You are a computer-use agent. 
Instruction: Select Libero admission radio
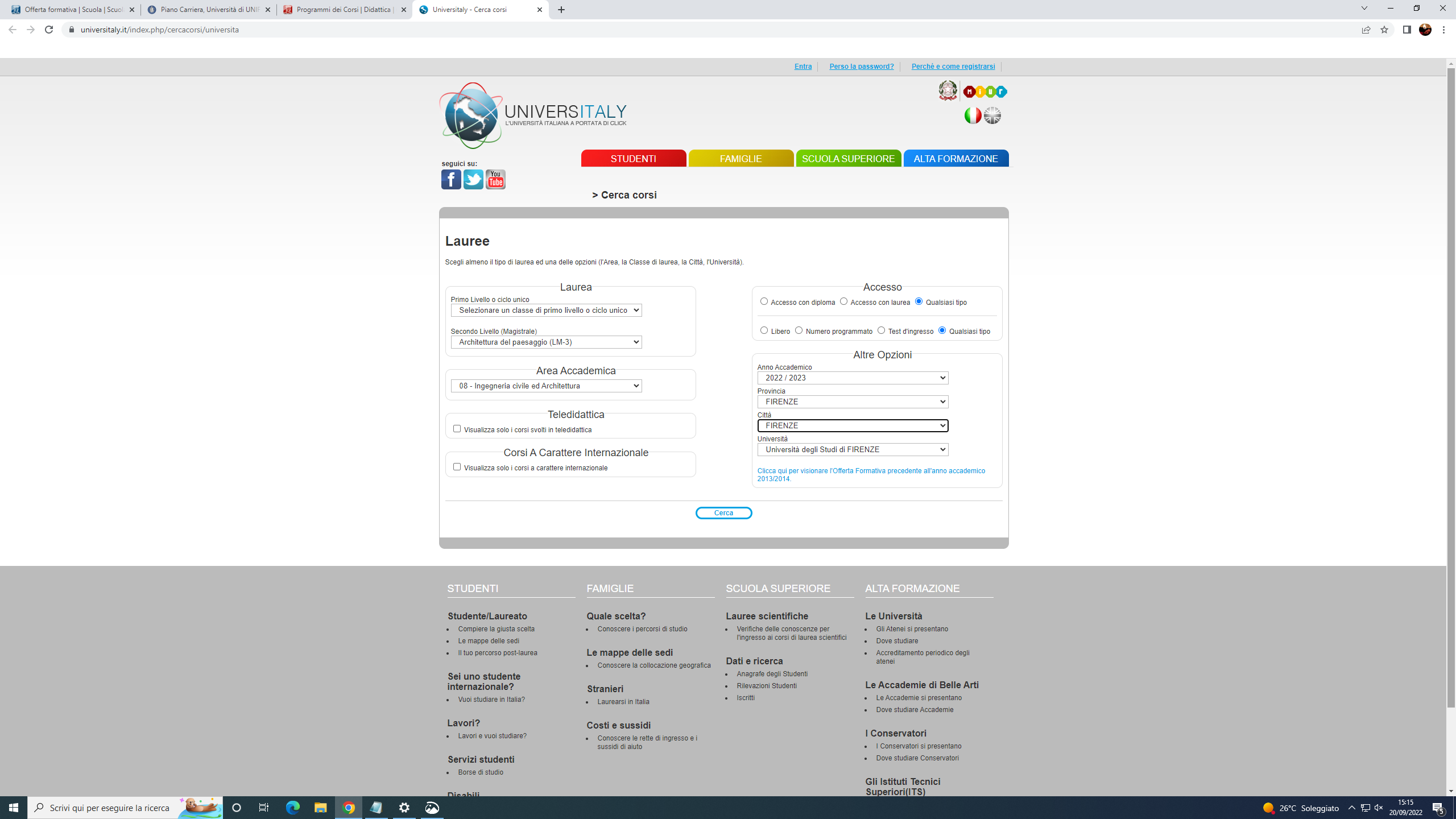point(764,330)
